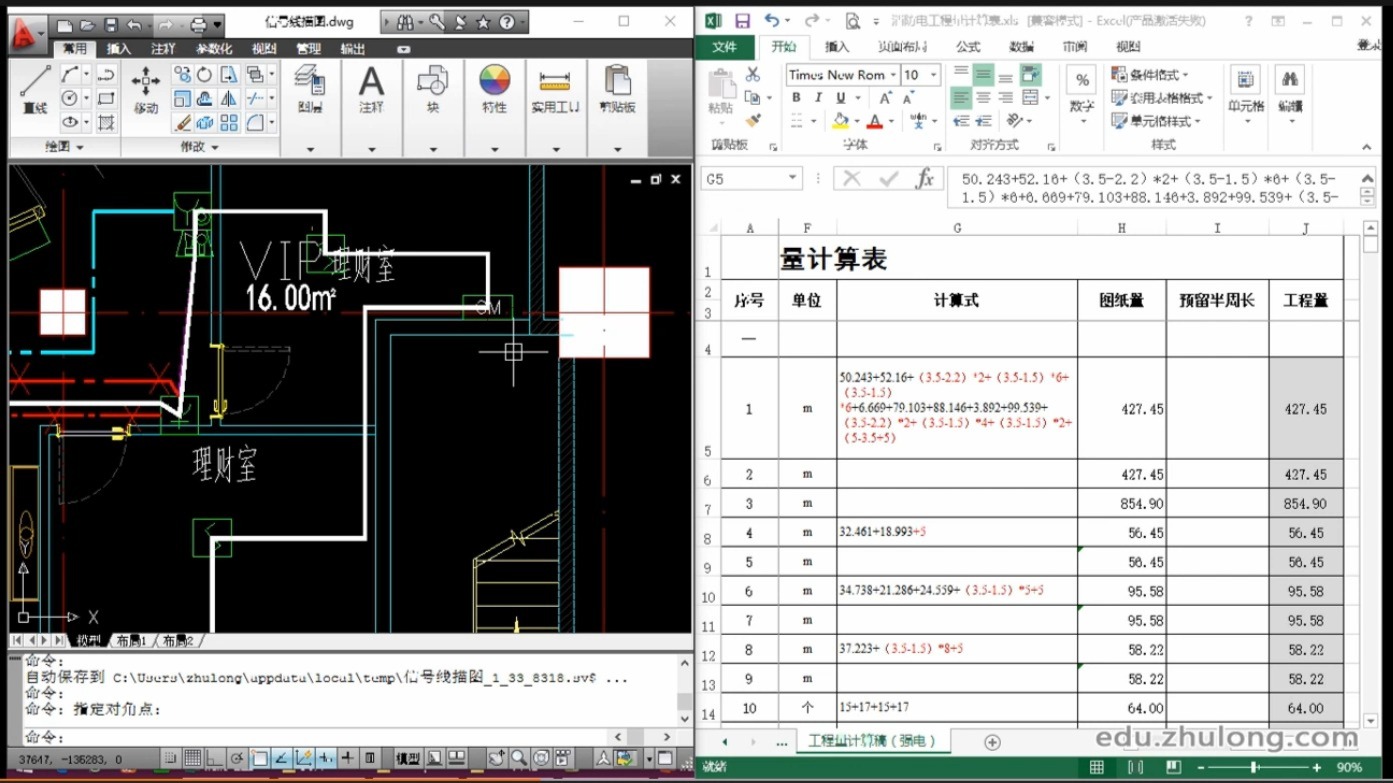Open the font name dropdown Times New Roman

pyautogui.click(x=893, y=75)
